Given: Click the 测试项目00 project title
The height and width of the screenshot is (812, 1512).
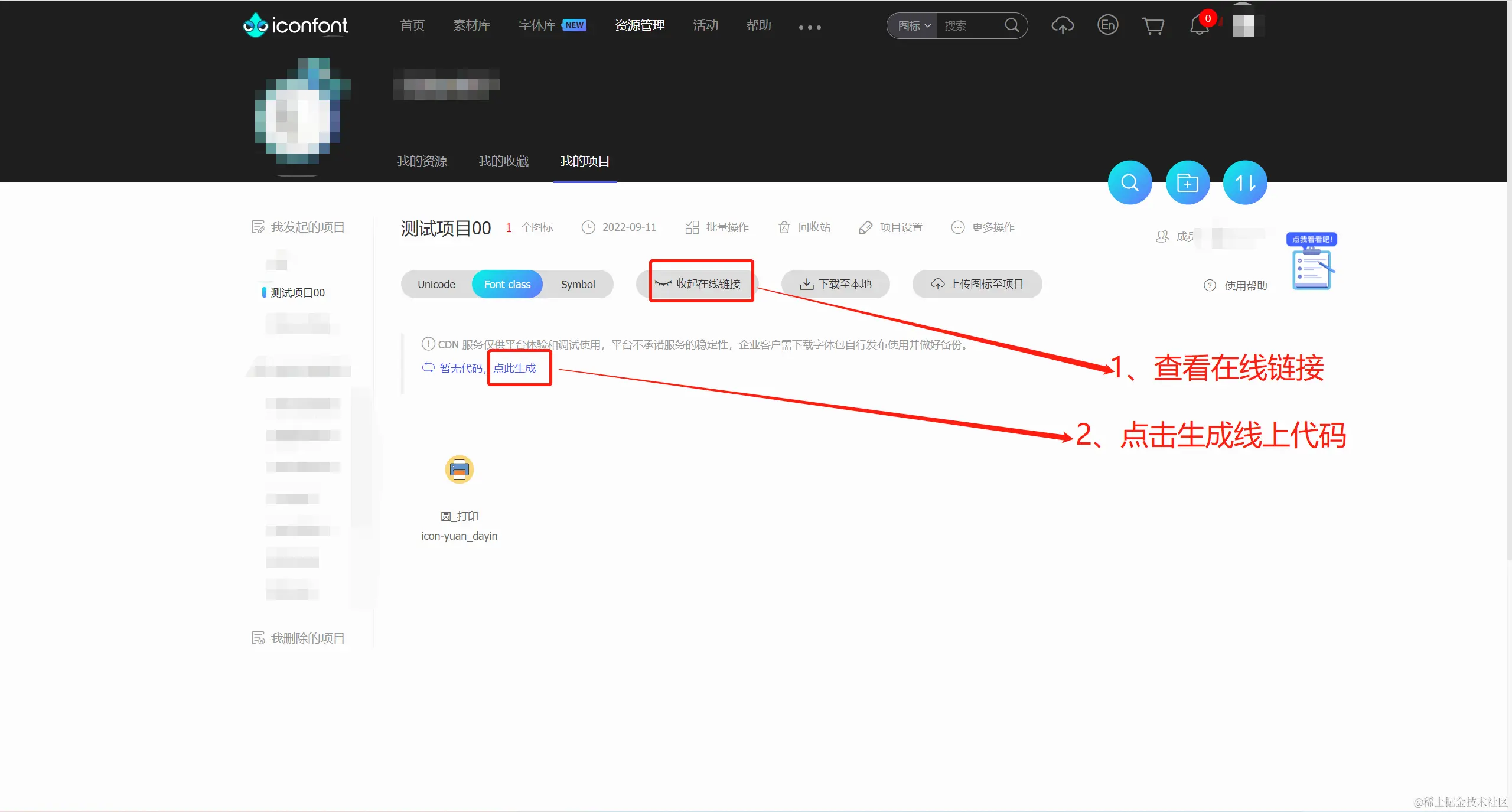Looking at the screenshot, I should coord(446,228).
